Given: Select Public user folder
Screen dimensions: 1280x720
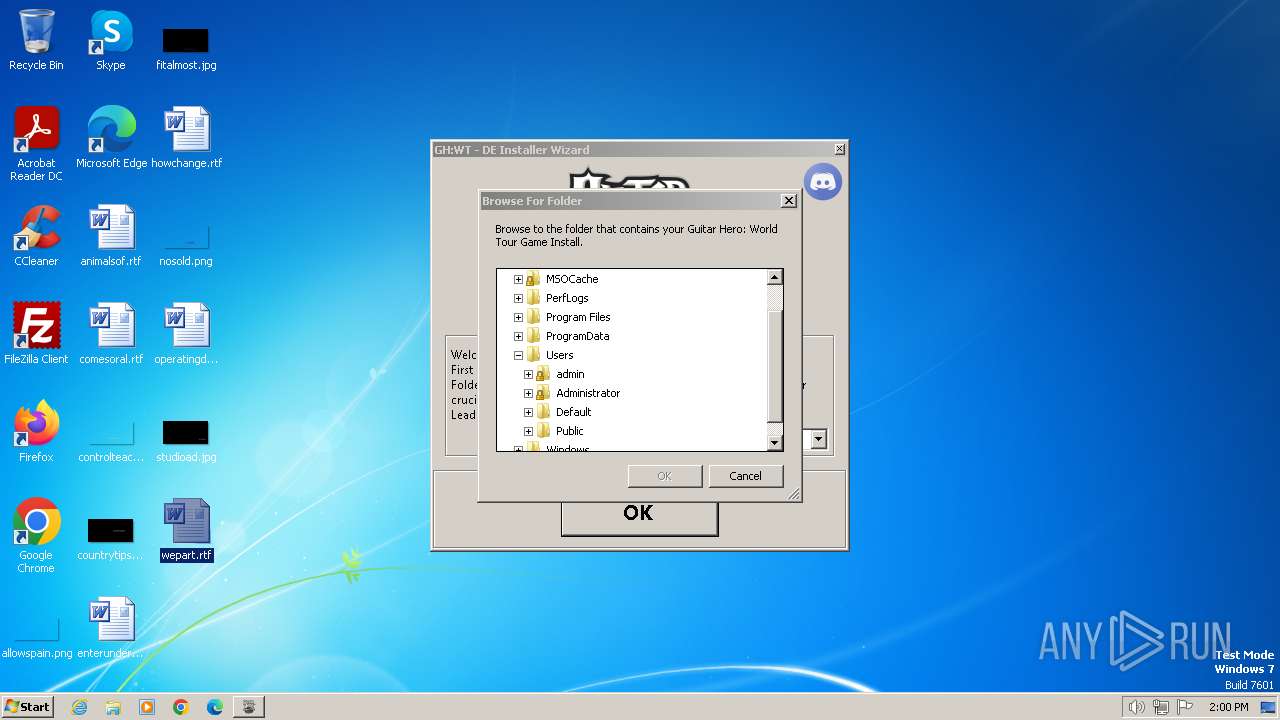Looking at the screenshot, I should click(569, 431).
